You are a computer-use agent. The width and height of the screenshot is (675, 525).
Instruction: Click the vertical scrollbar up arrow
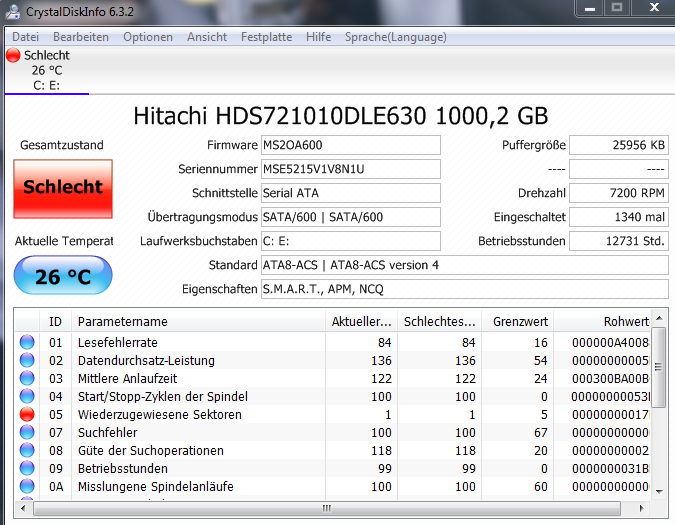tap(659, 318)
